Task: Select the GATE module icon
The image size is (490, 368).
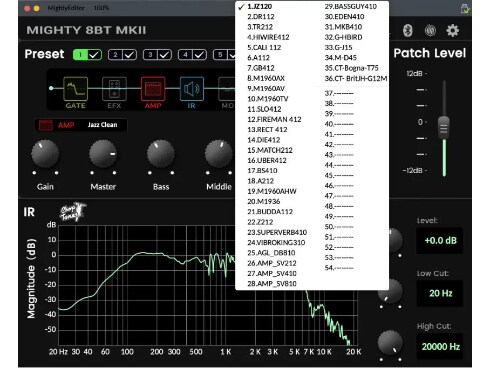Action: pos(76,89)
